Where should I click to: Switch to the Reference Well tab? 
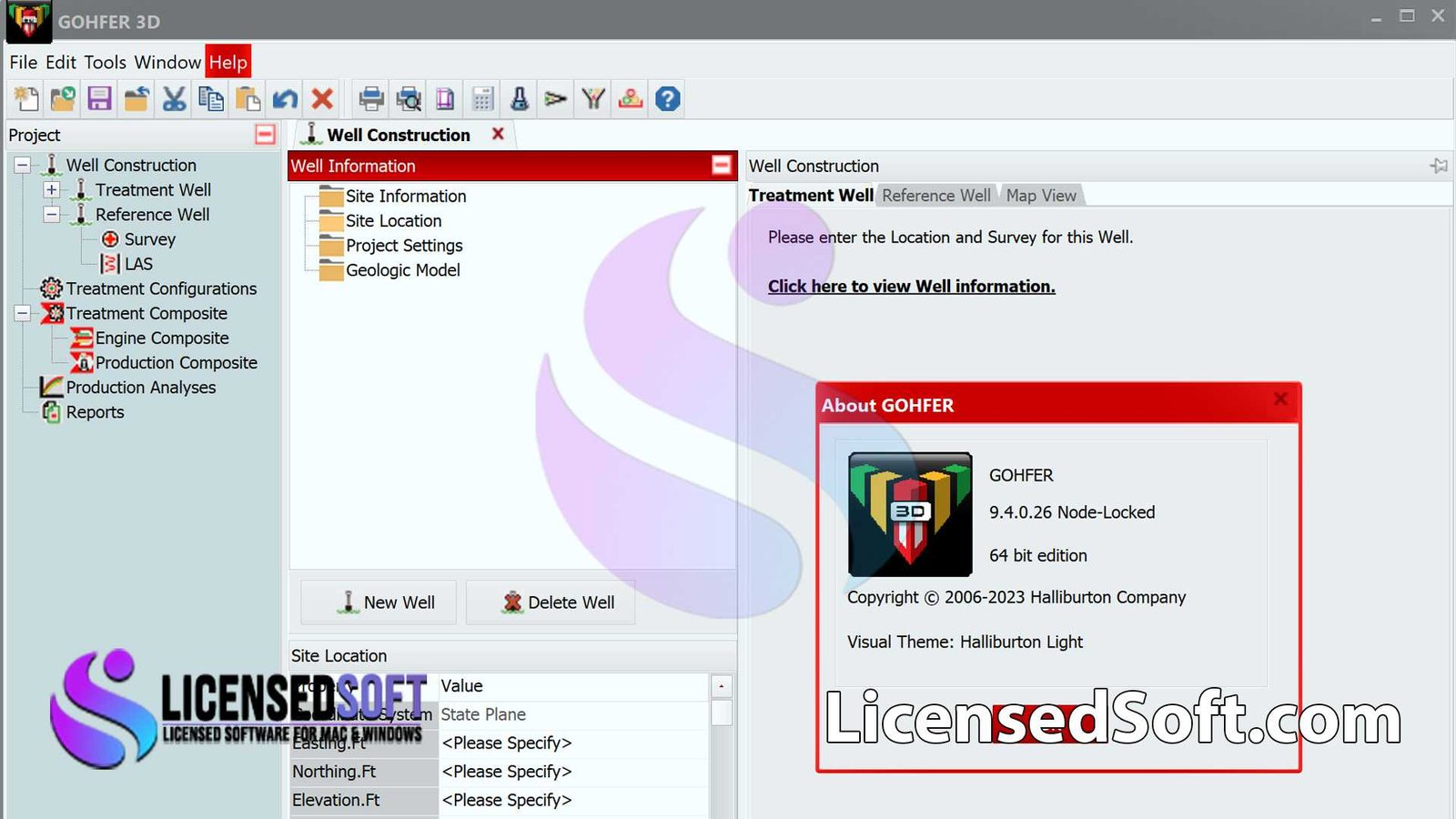tap(936, 195)
